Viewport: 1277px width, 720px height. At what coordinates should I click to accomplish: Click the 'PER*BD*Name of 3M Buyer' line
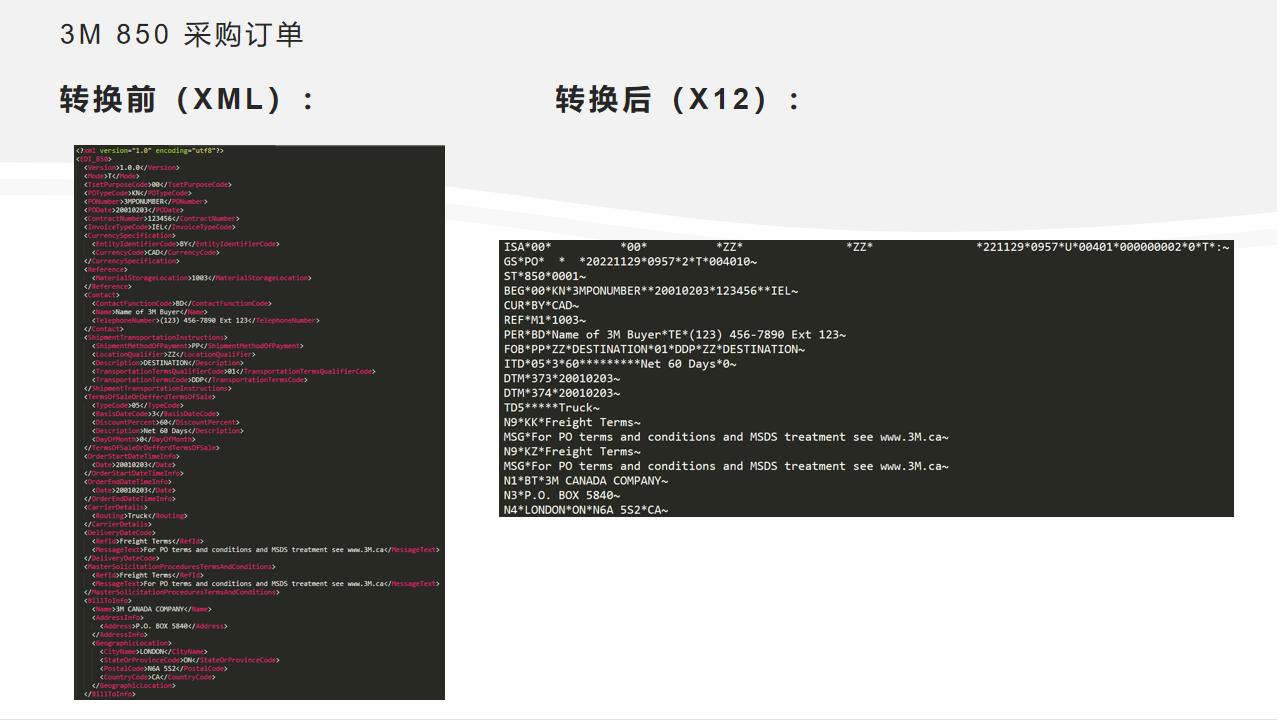click(675, 335)
